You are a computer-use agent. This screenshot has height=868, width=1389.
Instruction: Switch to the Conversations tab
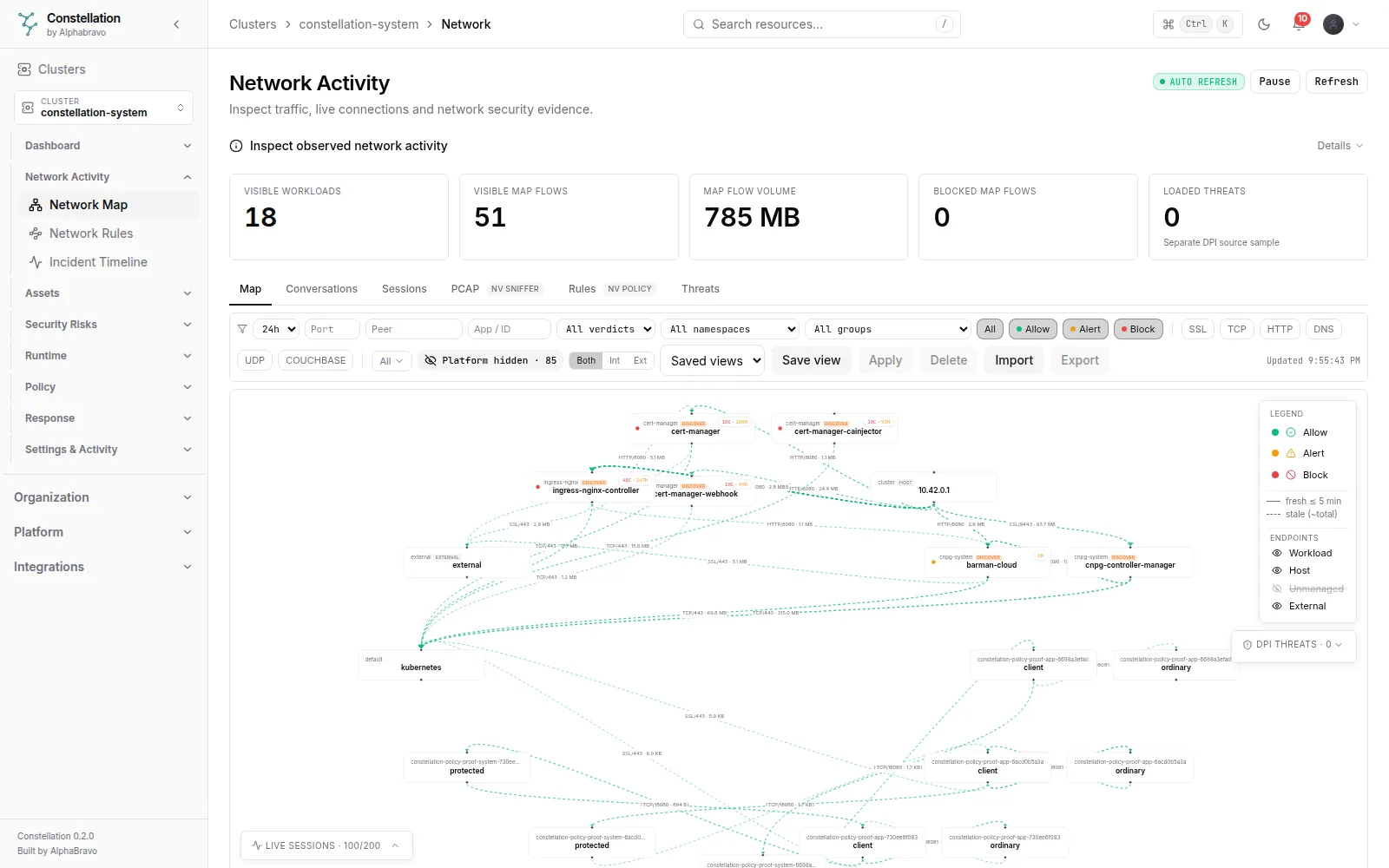coord(321,289)
